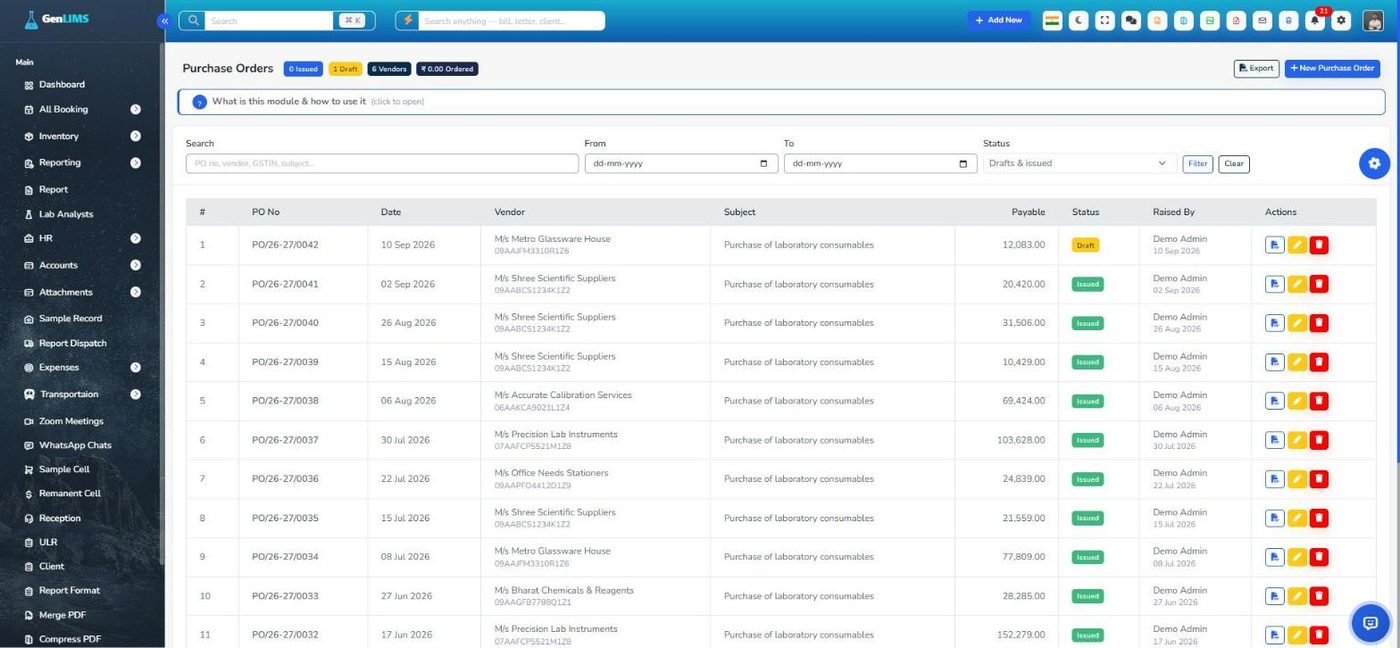Viewport: 1400px width, 648px height.
Task: Click the '0 Issued' blue badge
Action: coord(303,69)
